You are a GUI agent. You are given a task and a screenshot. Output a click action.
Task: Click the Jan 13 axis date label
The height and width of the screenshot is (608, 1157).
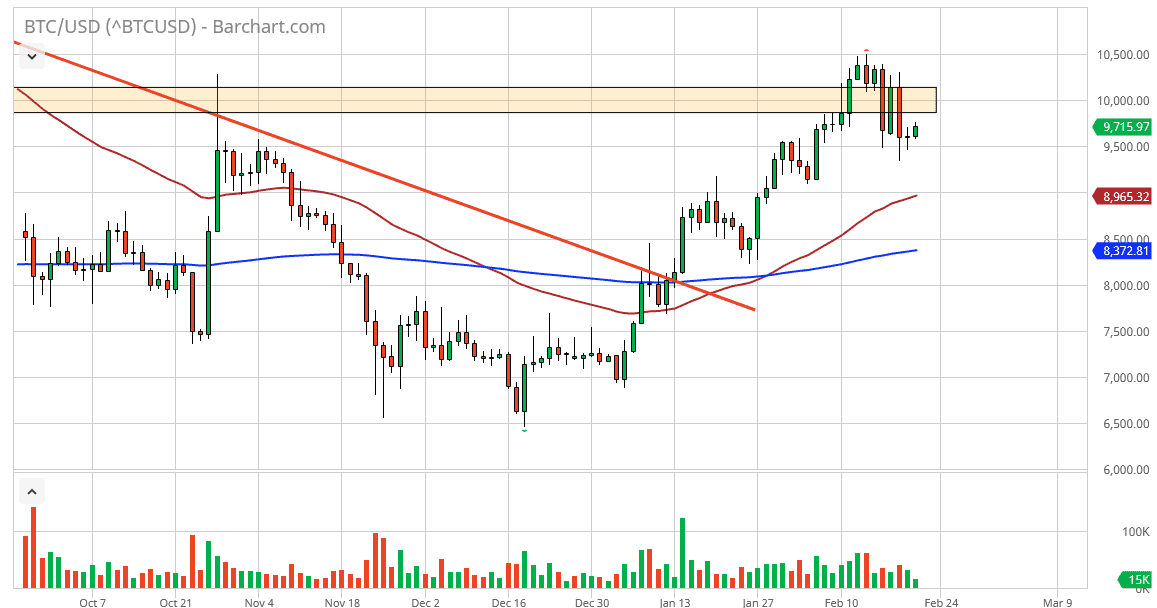(675, 603)
